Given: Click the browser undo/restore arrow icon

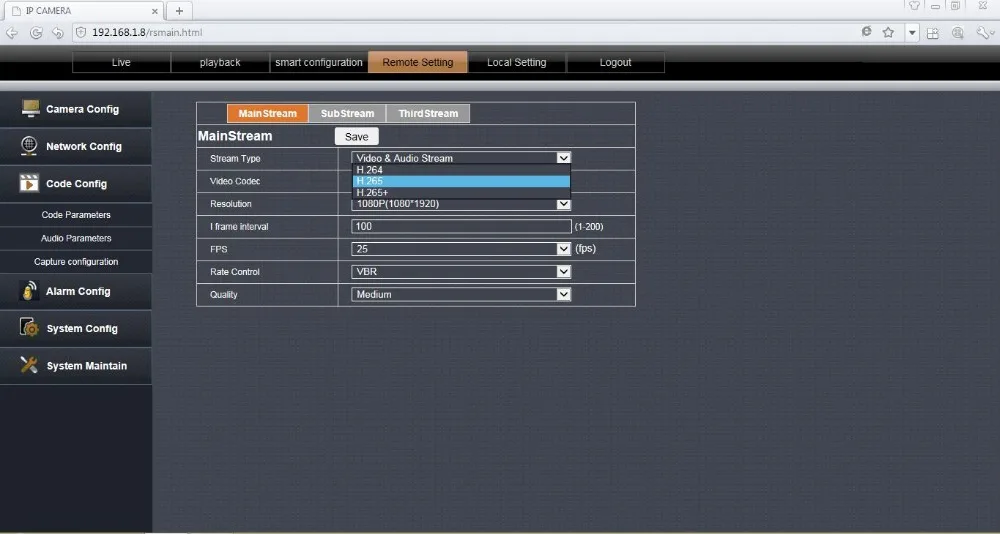Looking at the screenshot, I should pos(58,33).
